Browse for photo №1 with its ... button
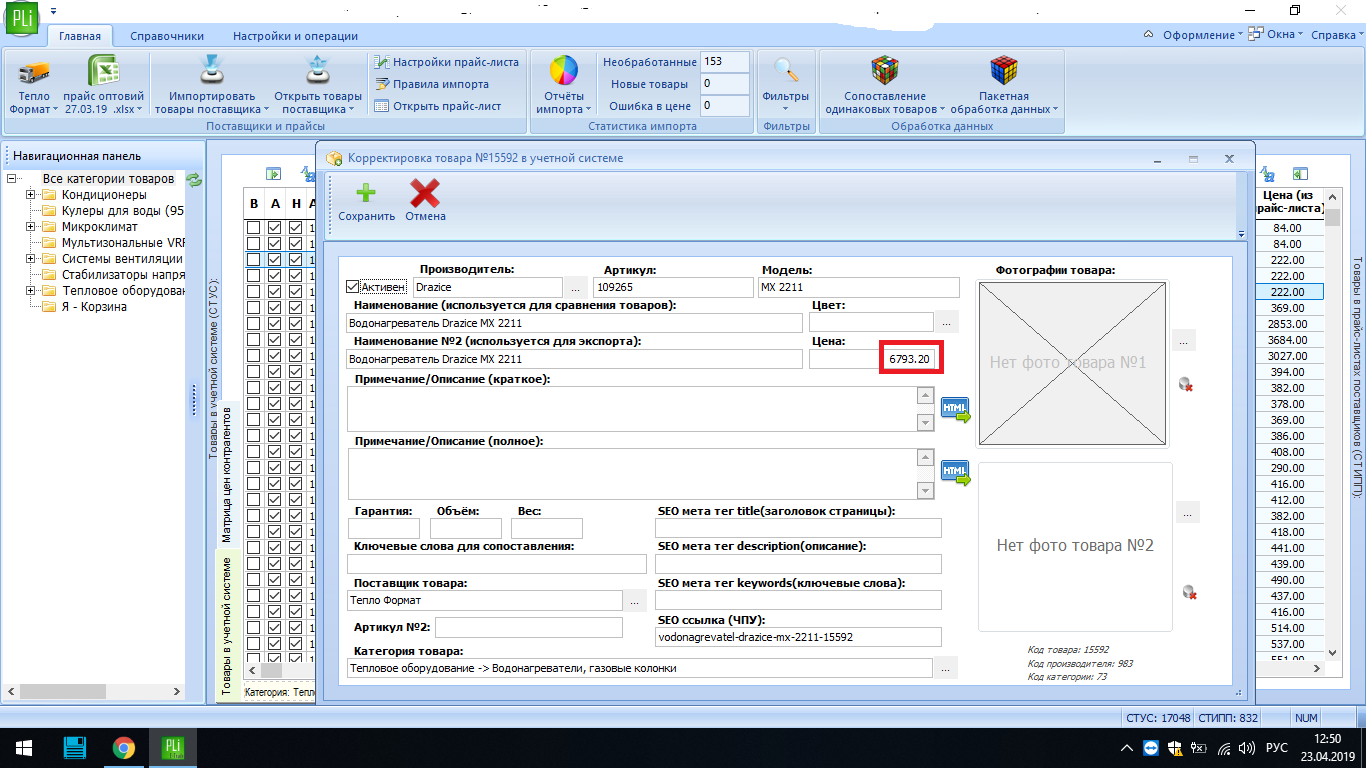1366x768 pixels. (x=1184, y=341)
